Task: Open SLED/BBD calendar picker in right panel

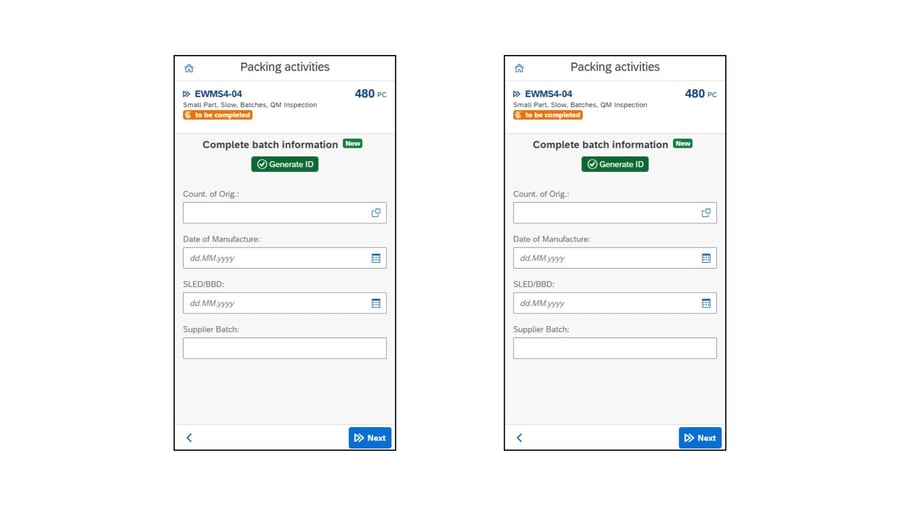Action: pos(706,303)
